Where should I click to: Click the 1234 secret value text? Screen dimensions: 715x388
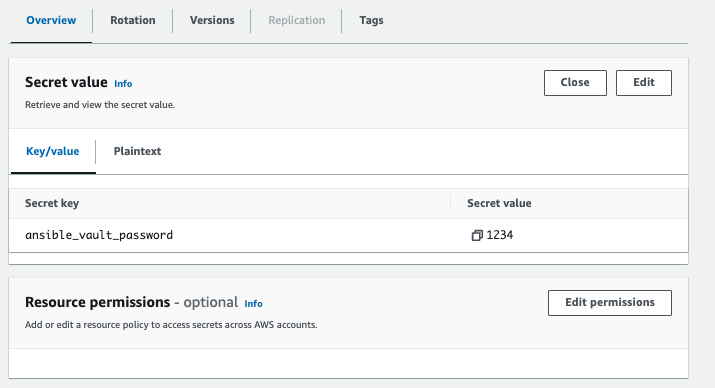pyautogui.click(x=500, y=235)
